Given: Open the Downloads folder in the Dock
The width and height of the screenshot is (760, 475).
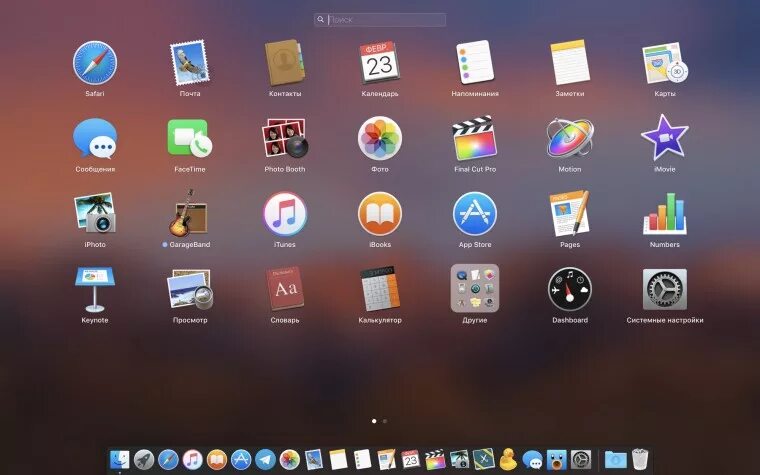Looking at the screenshot, I should (616, 459).
